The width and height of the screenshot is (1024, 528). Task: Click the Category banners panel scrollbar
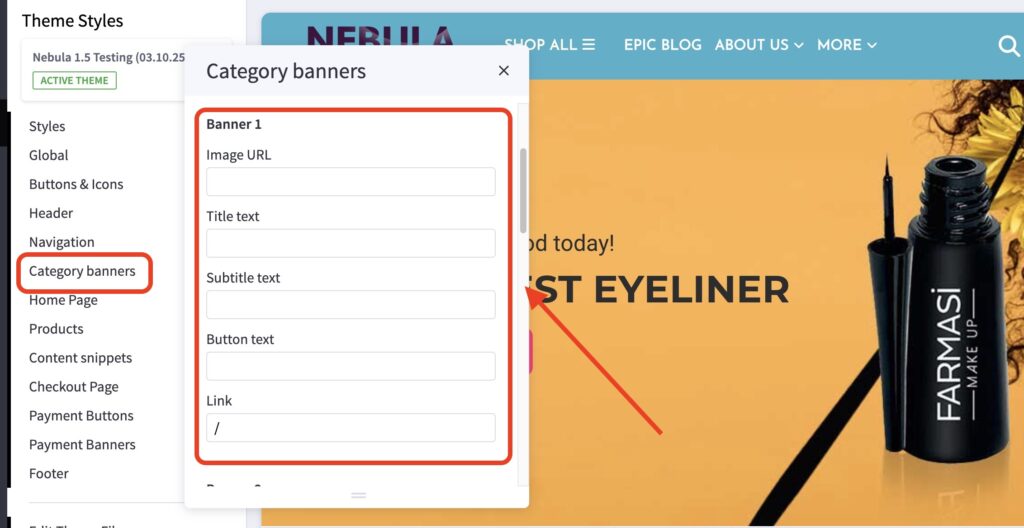(522, 190)
